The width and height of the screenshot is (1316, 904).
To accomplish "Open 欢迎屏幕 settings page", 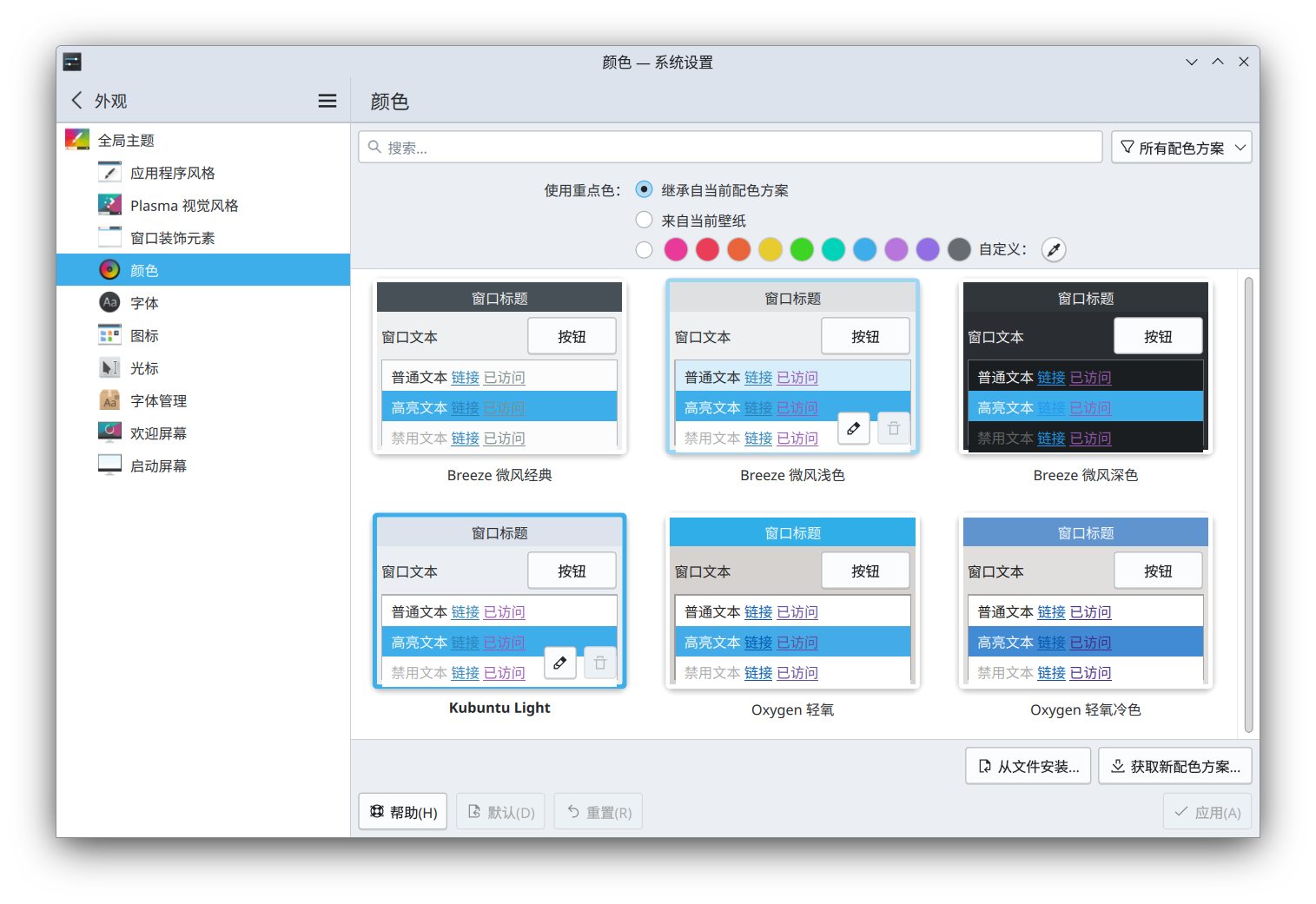I will tap(203, 433).
